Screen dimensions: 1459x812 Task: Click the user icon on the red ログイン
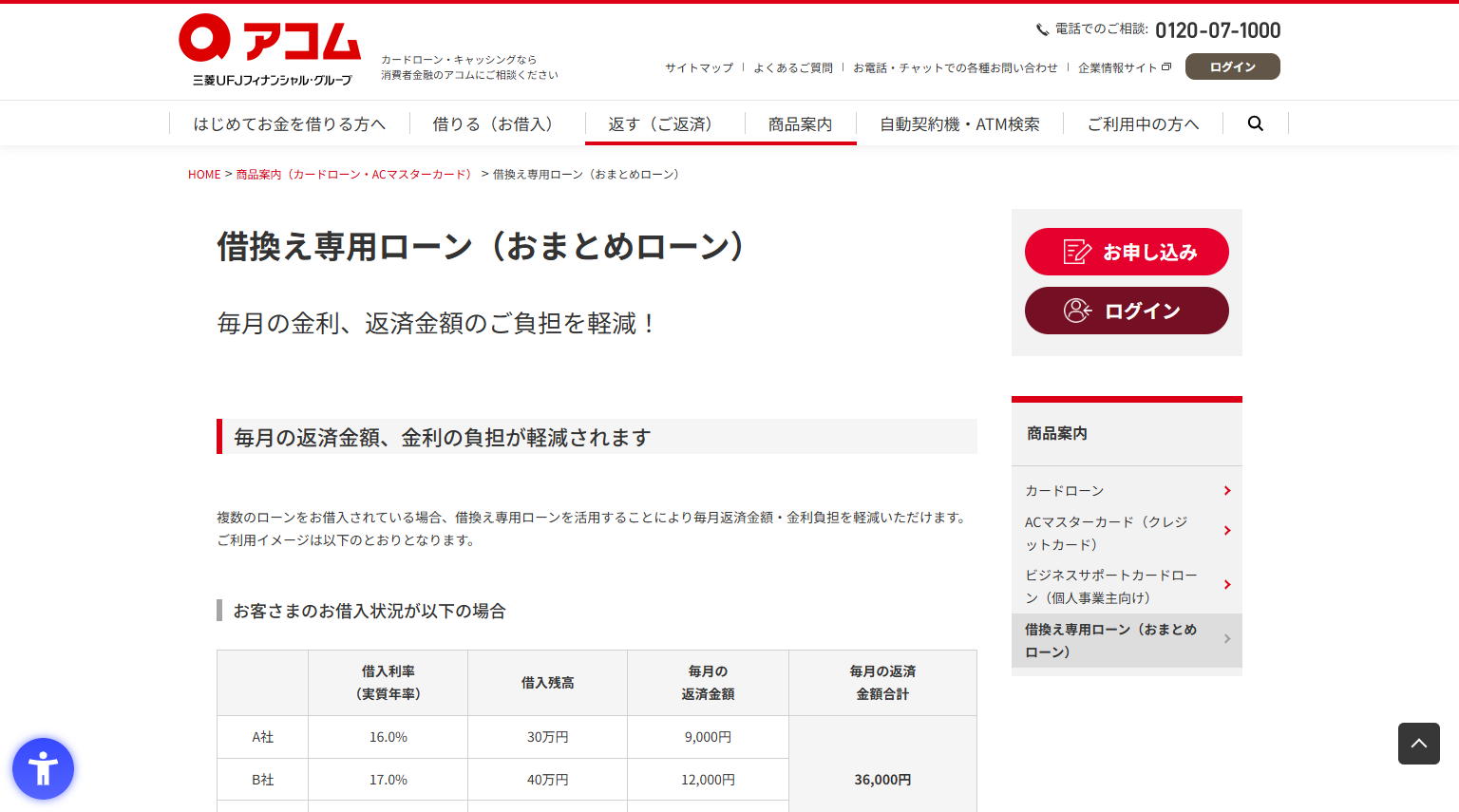[1078, 311]
